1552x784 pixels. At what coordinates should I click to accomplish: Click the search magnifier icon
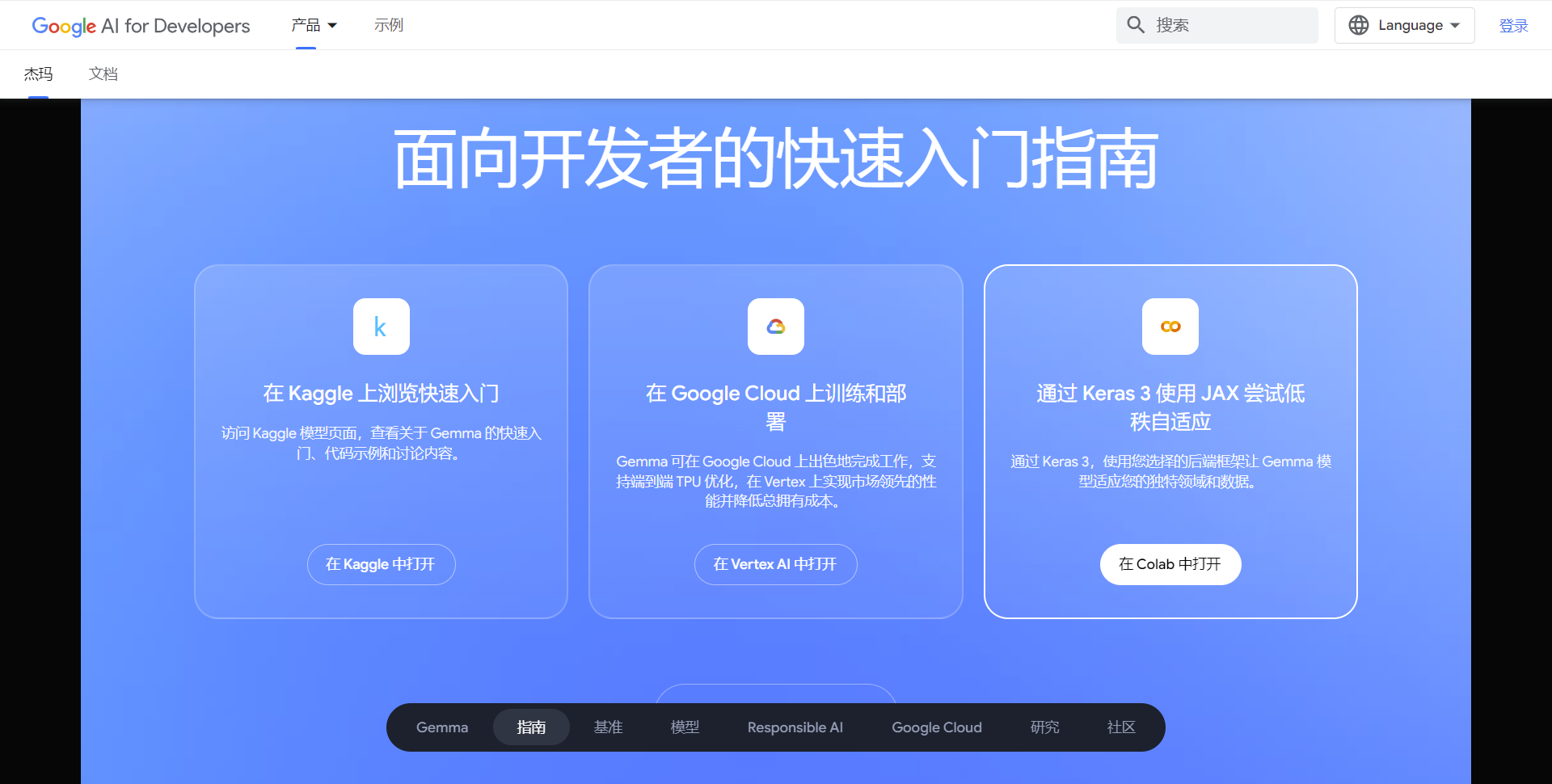click(x=1136, y=25)
